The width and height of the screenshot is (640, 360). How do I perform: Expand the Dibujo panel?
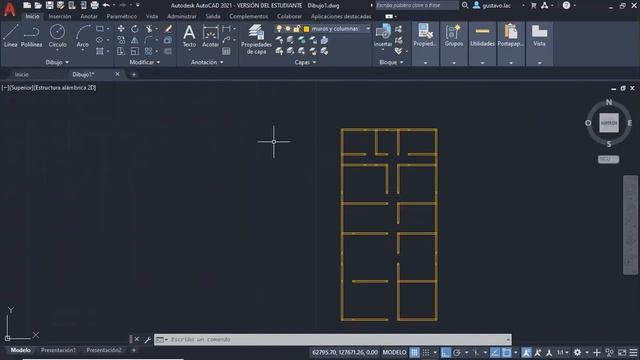click(x=57, y=62)
